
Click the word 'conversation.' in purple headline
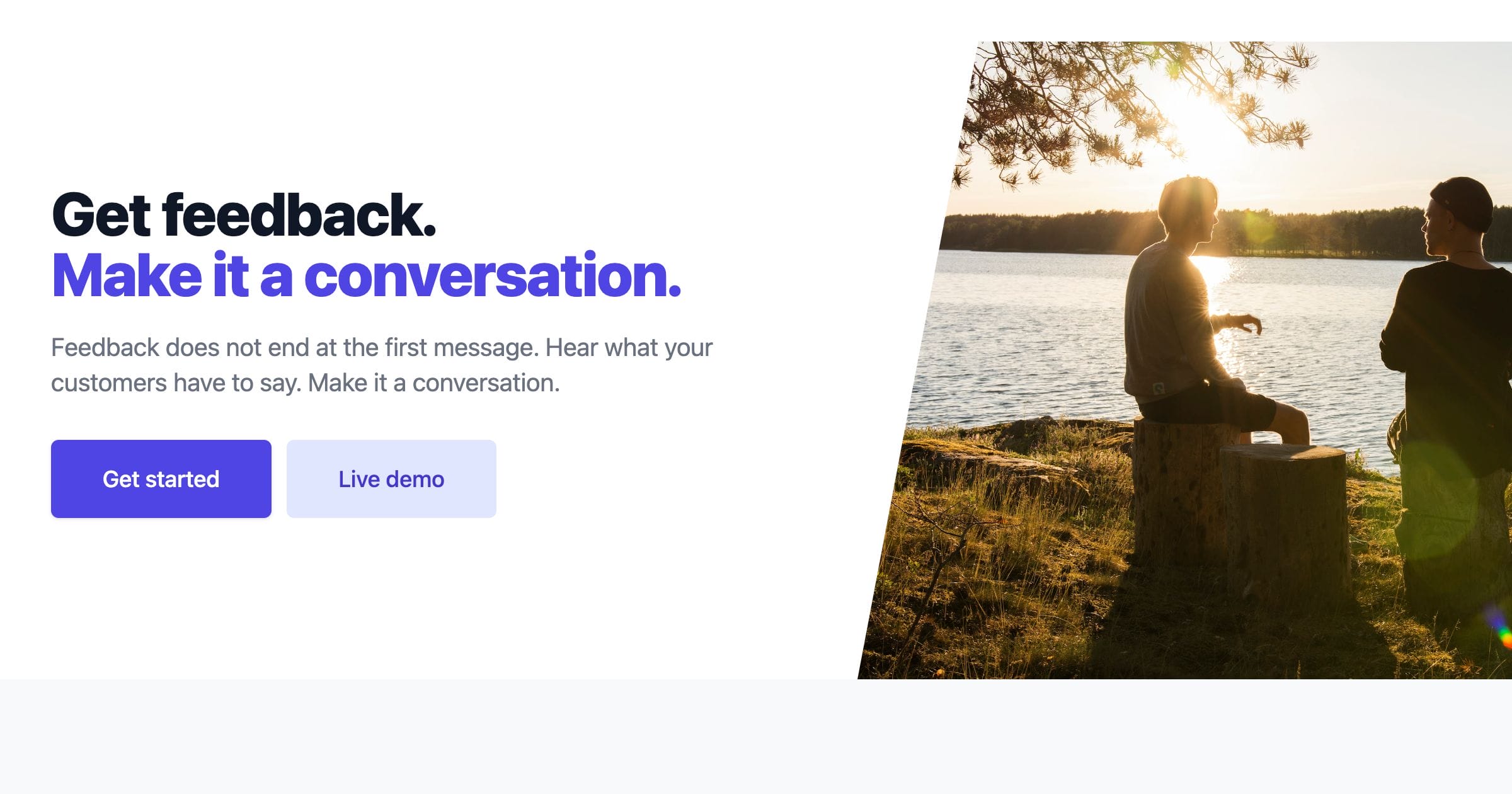coord(493,275)
